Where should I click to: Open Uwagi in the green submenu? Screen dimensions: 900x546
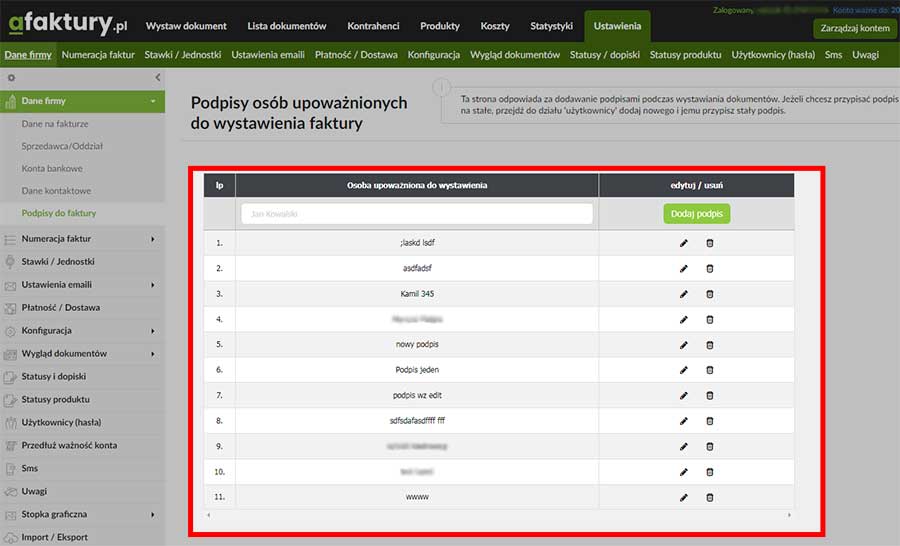tap(866, 55)
